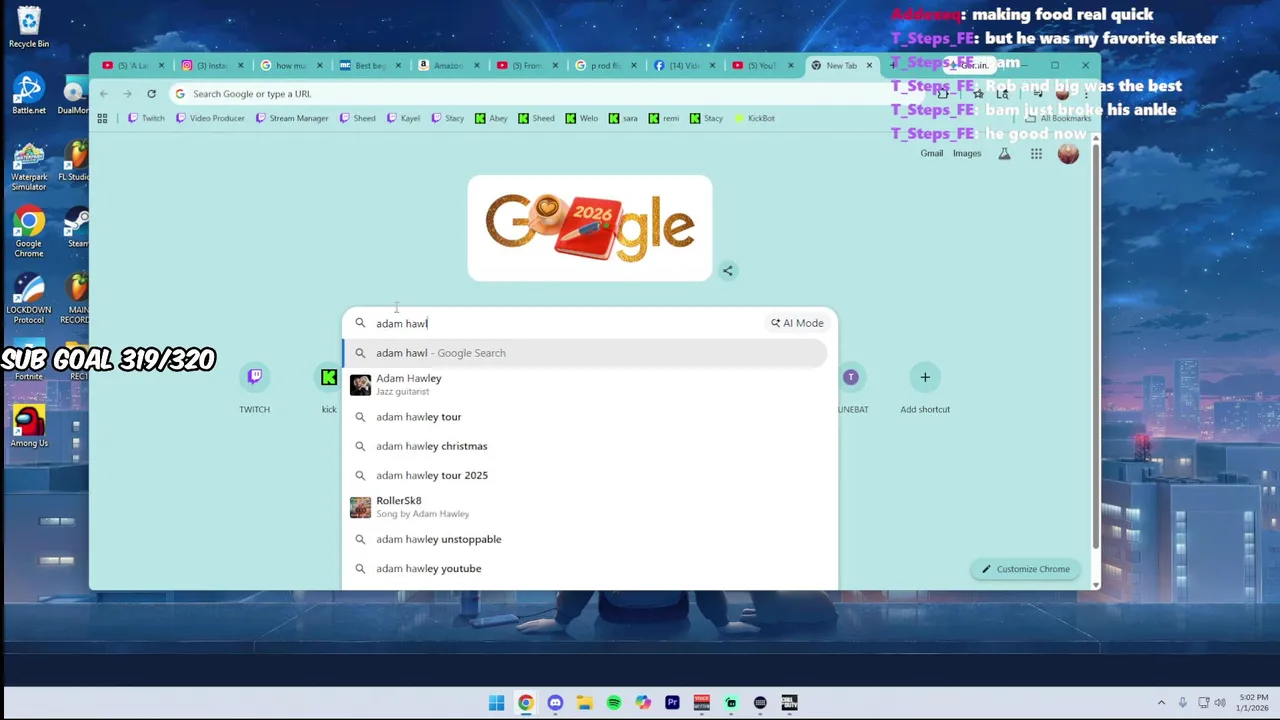Open the TWITCH shortcut tile
This screenshot has height=720, width=1280.
[x=255, y=388]
